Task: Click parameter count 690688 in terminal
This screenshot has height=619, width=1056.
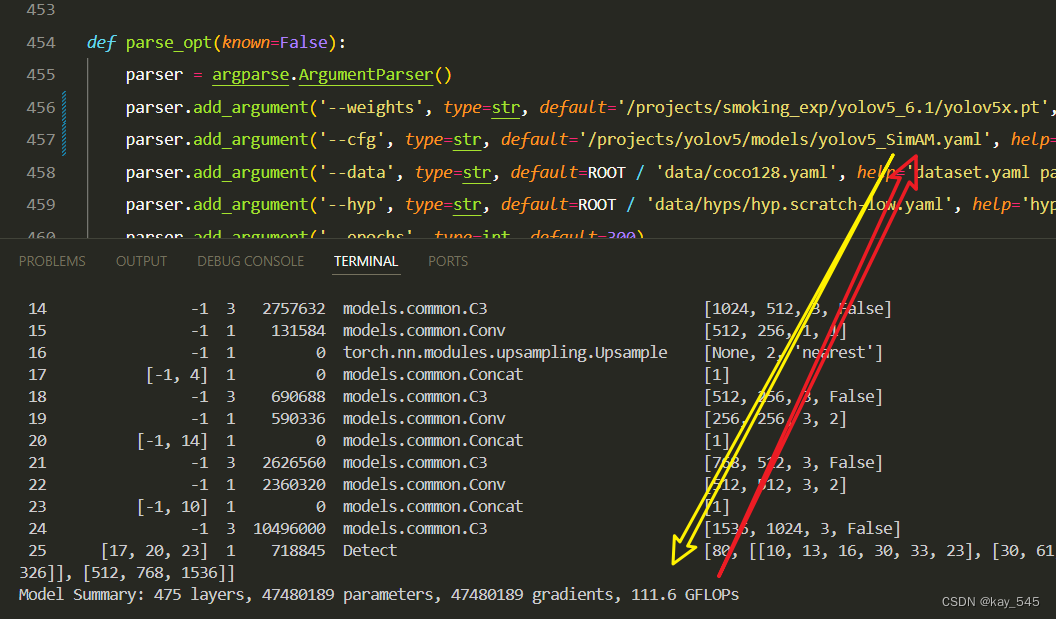Action: click(298, 397)
